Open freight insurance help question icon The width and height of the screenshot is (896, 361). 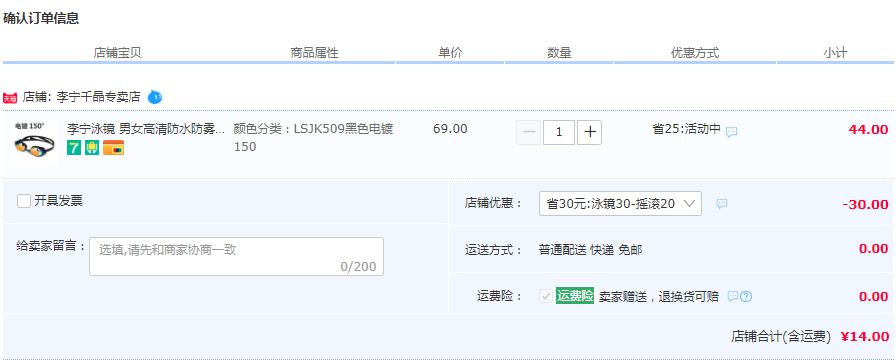(x=746, y=296)
